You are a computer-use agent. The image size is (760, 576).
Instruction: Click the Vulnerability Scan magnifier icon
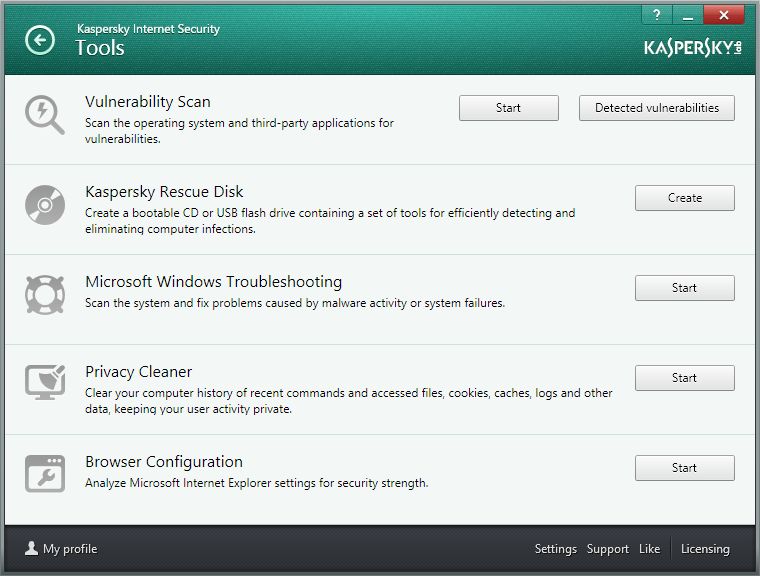coord(45,114)
